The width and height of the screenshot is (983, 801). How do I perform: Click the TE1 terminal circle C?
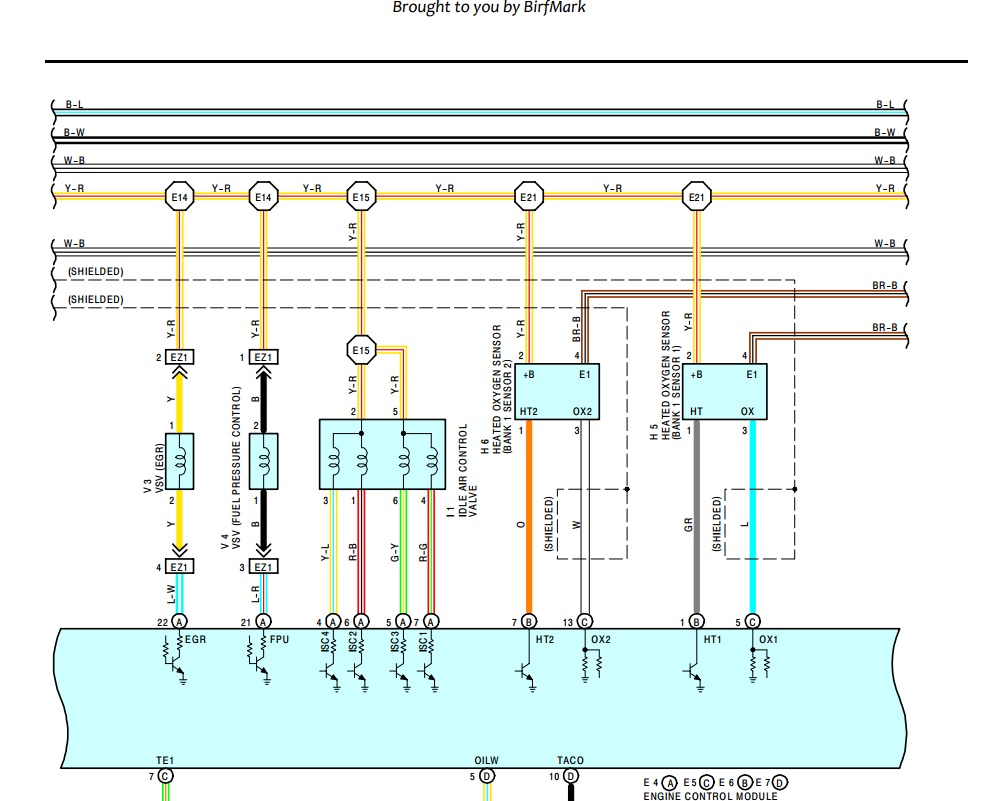coord(165,776)
